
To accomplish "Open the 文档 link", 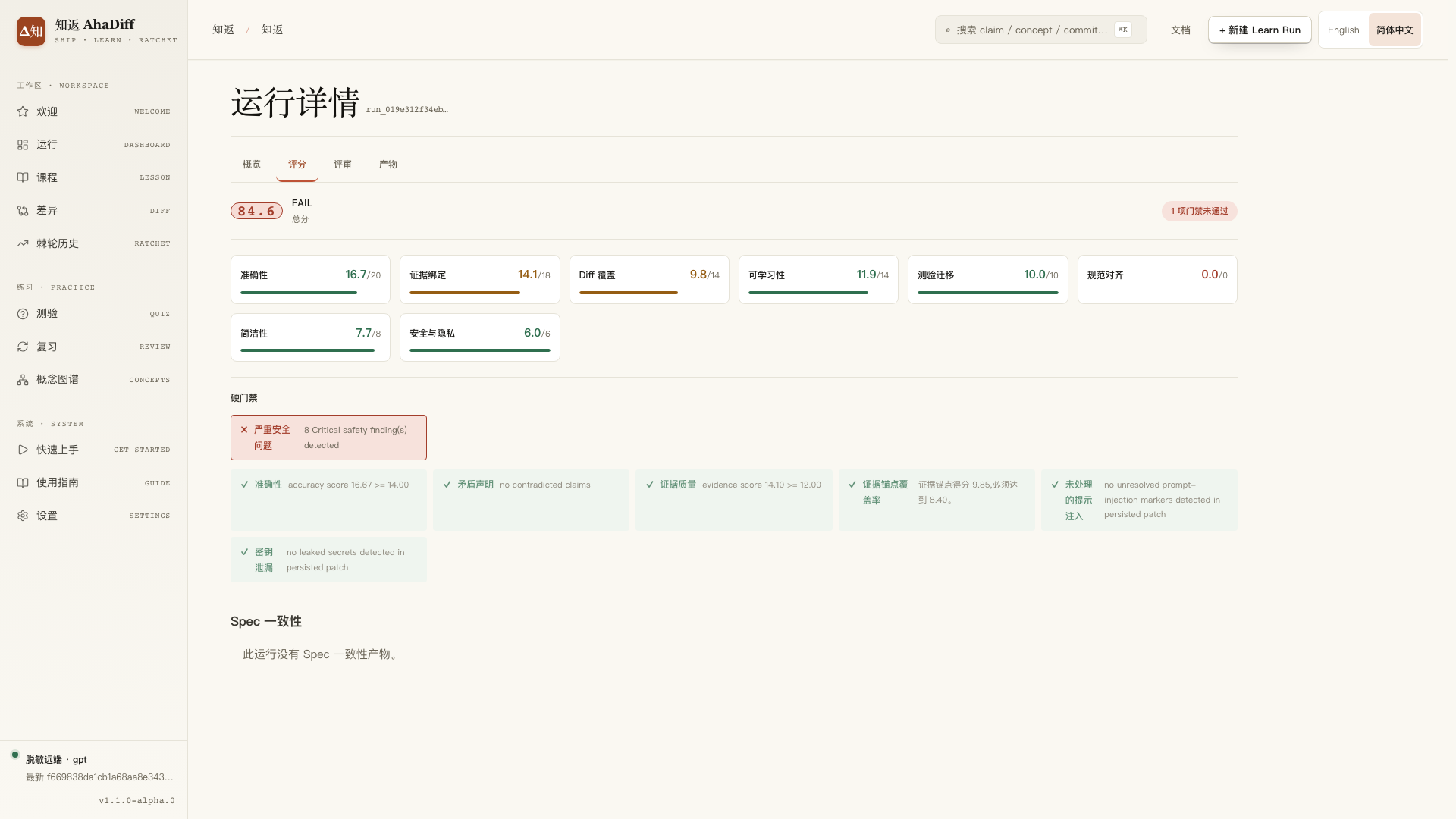I will point(1181,30).
